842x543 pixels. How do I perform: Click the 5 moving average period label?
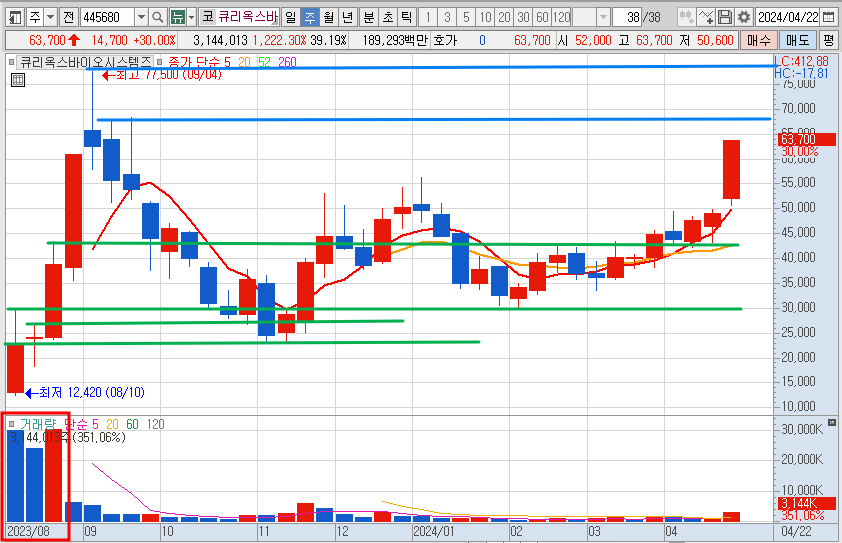(x=227, y=62)
